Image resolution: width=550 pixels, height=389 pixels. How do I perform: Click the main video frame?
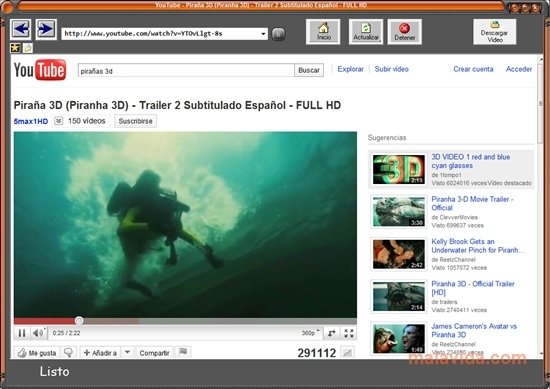point(185,224)
